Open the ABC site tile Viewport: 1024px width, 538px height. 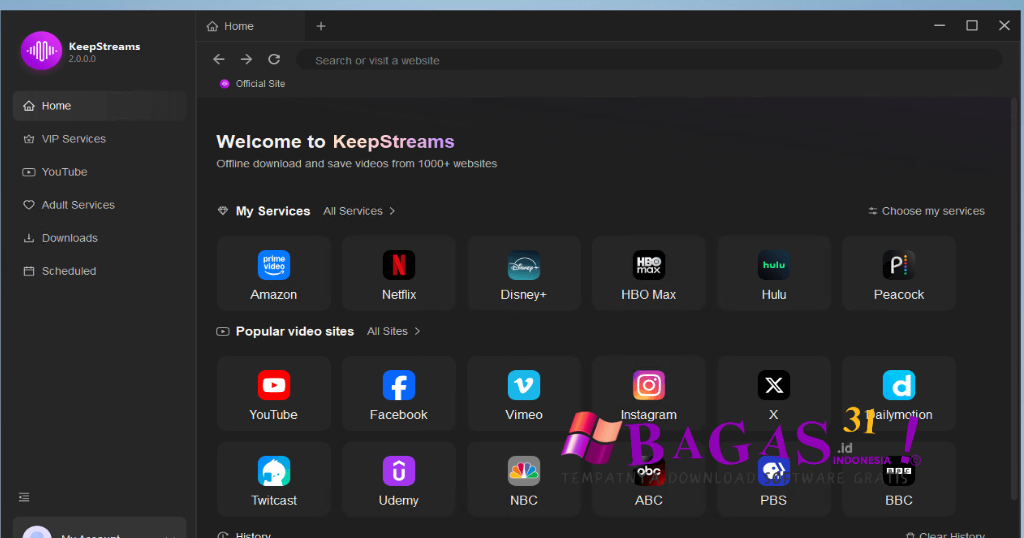[648, 479]
